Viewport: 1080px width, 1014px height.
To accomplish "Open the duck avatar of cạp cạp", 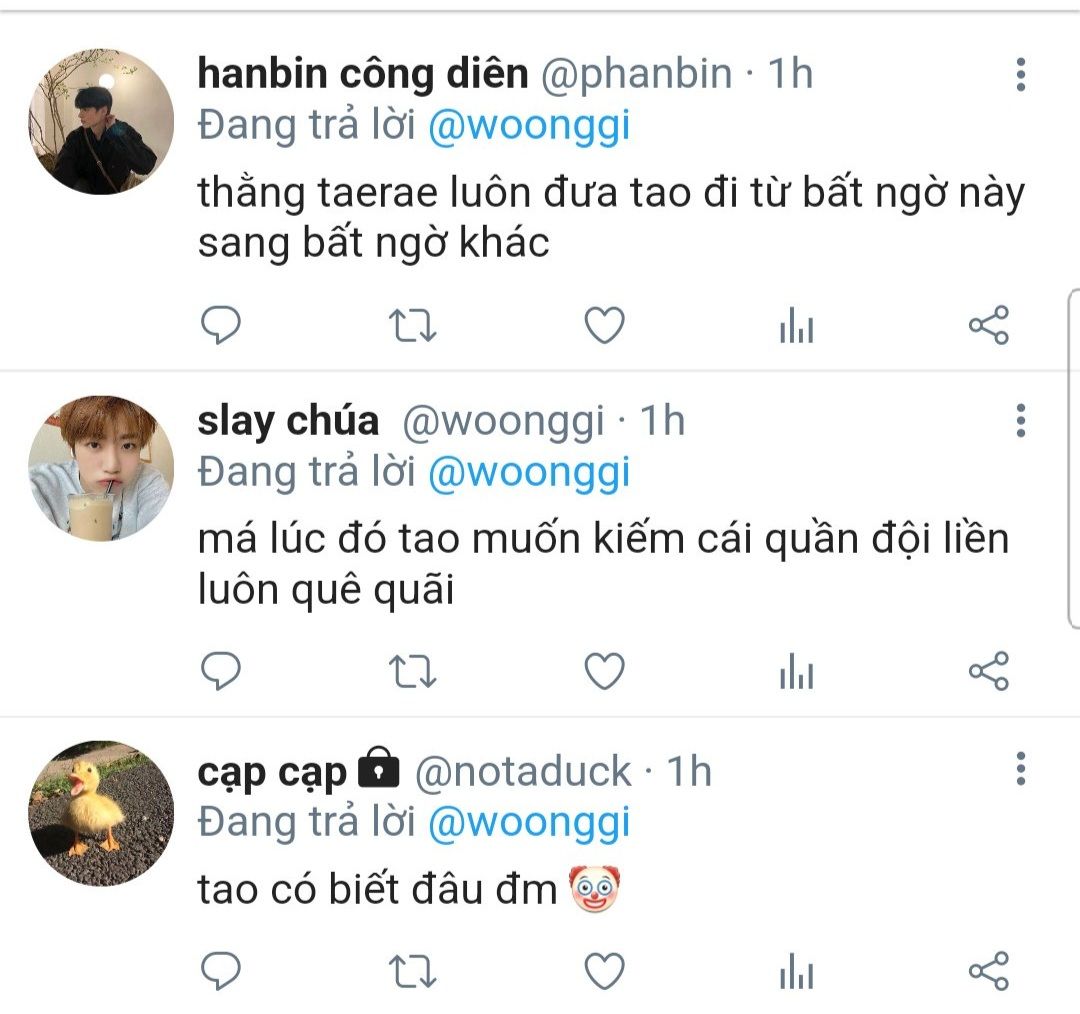I will [101, 813].
